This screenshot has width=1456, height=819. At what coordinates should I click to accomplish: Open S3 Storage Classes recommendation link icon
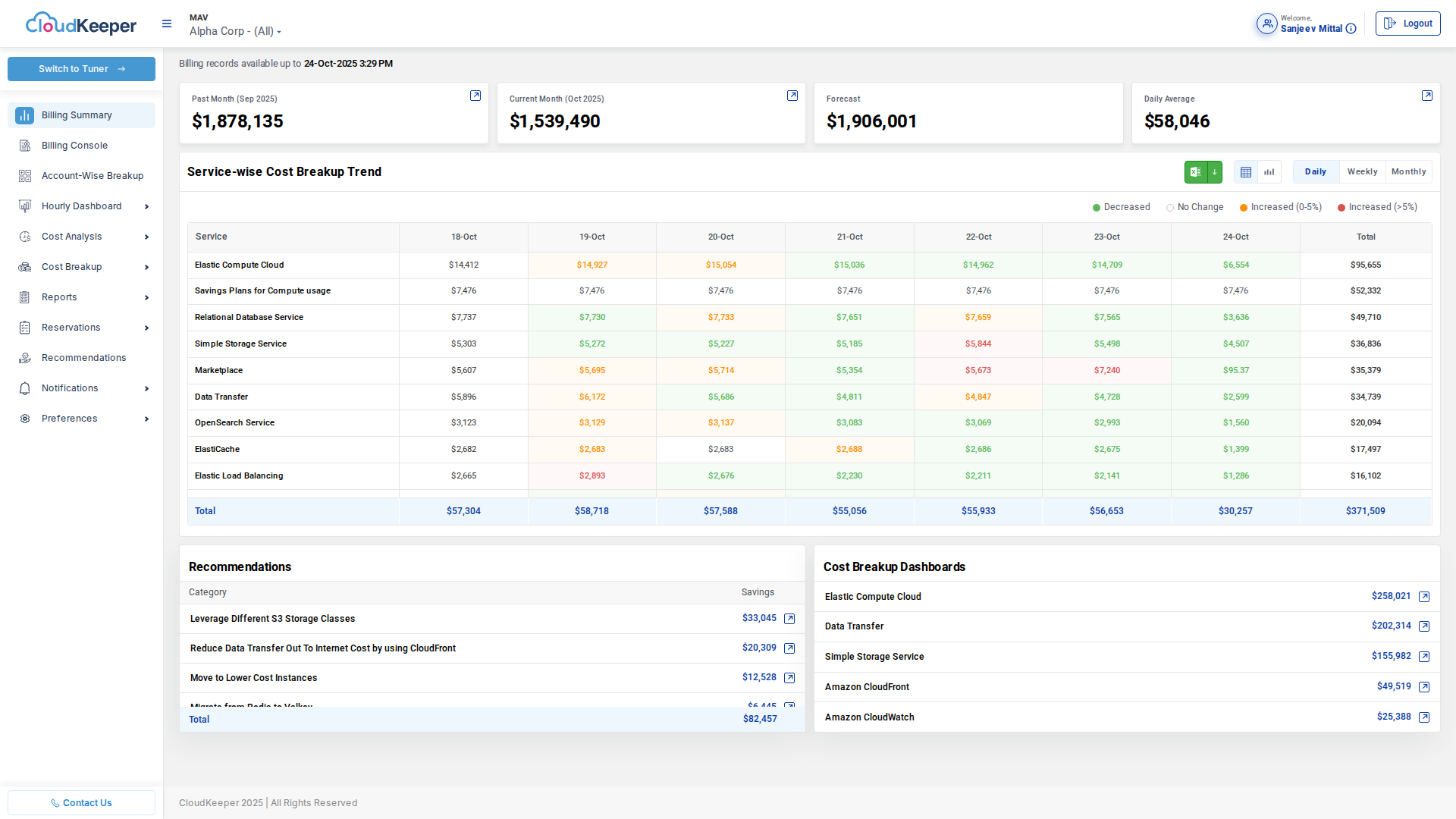(x=789, y=619)
